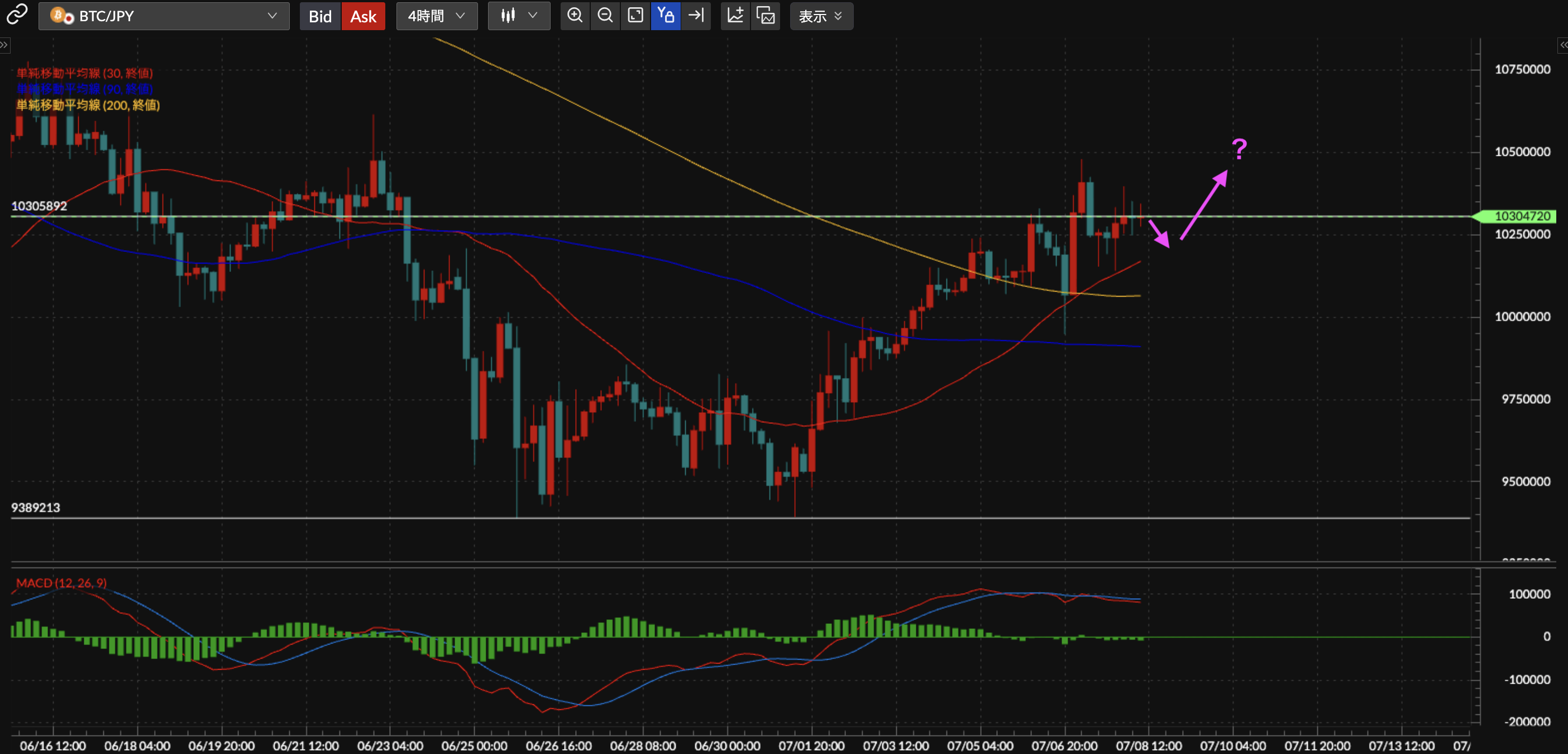Zoom in on the chart

(x=575, y=16)
